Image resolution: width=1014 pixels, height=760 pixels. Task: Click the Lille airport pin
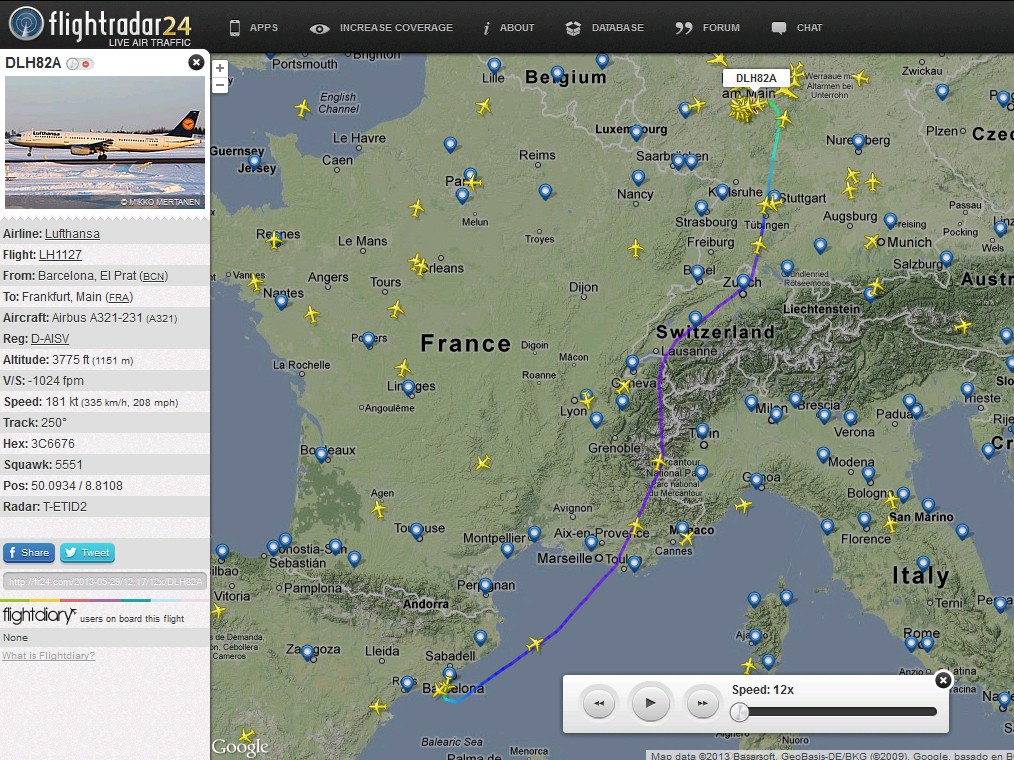(494, 65)
